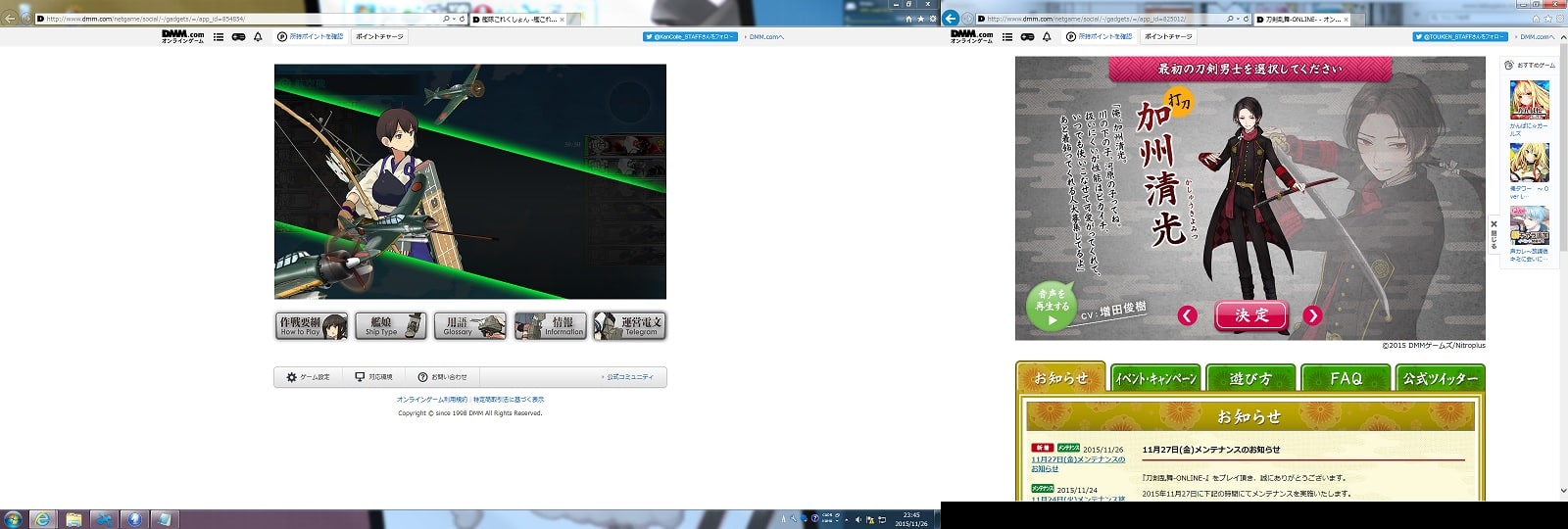Viewport: 1568px width, 529px height.
Task: Switch to FAQ tab
Action: coord(1346,378)
